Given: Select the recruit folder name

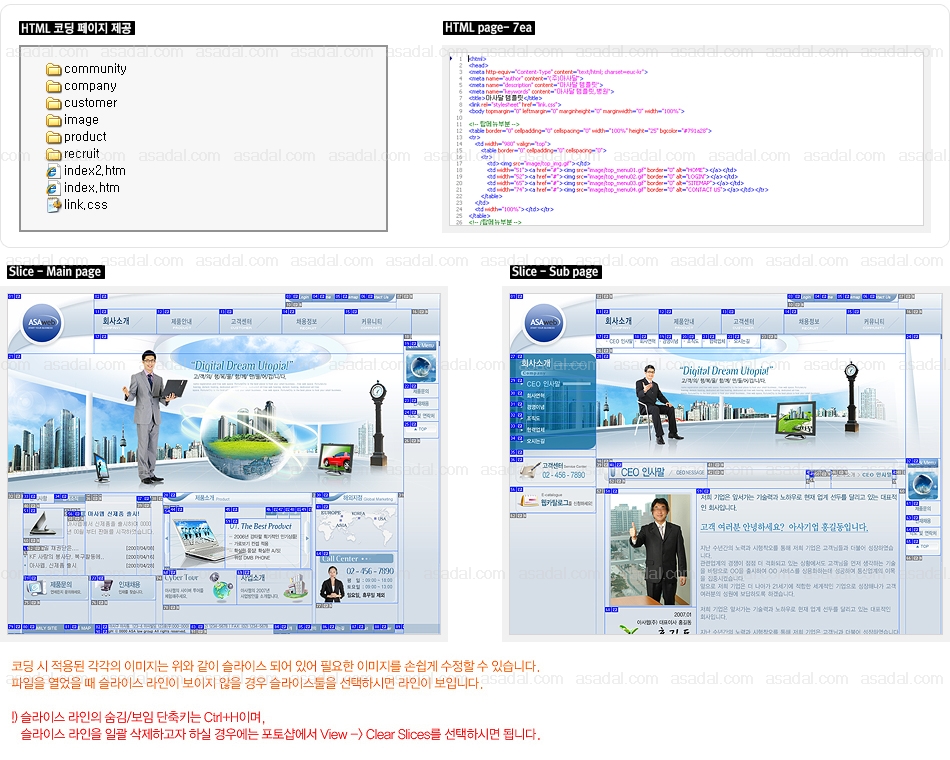Looking at the screenshot, I should pos(82,154).
